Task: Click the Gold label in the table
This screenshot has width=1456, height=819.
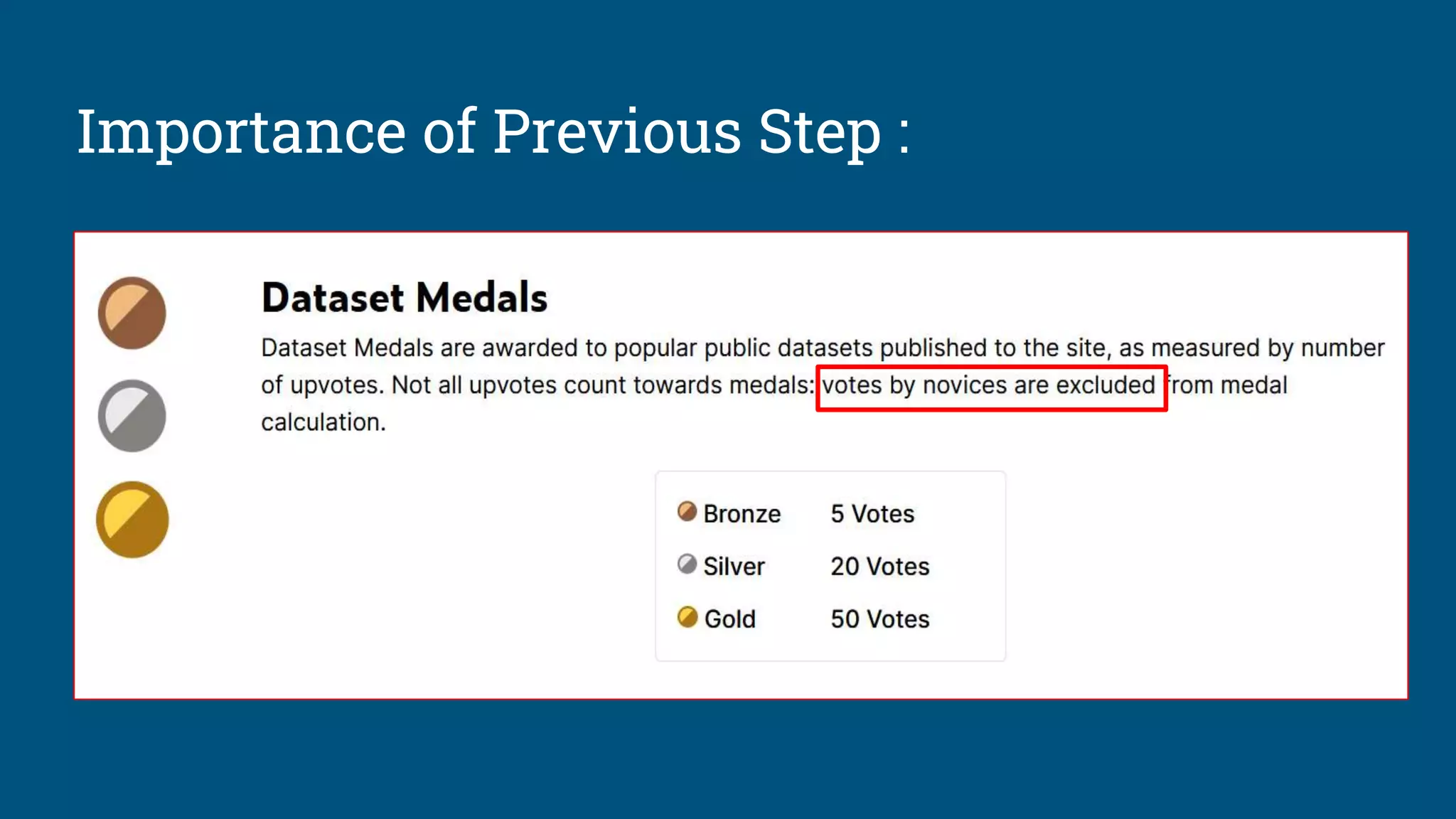Action: [x=730, y=619]
